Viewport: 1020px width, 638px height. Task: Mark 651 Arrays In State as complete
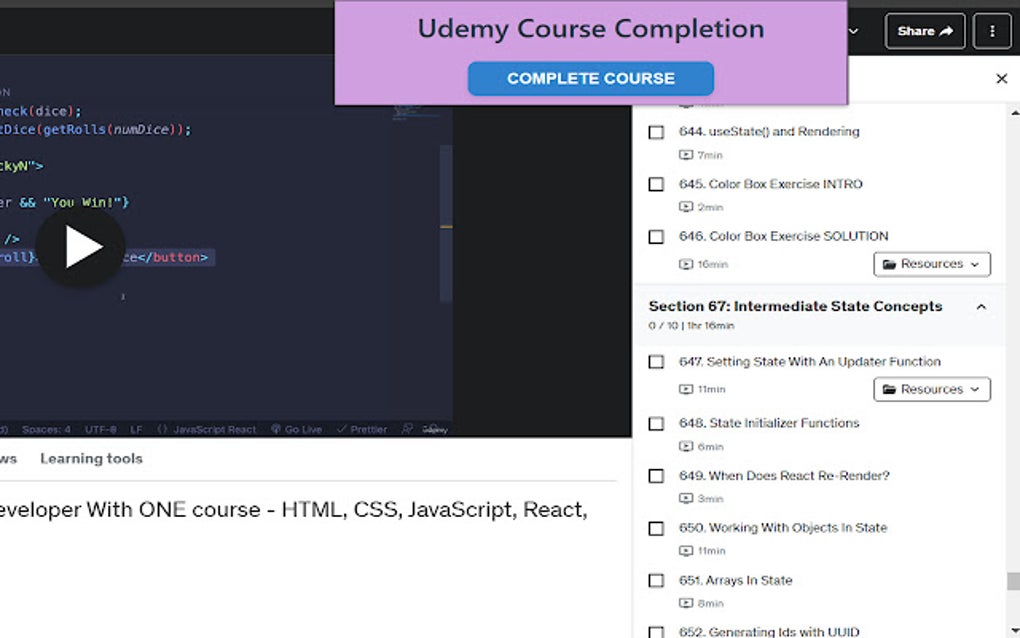click(x=656, y=580)
